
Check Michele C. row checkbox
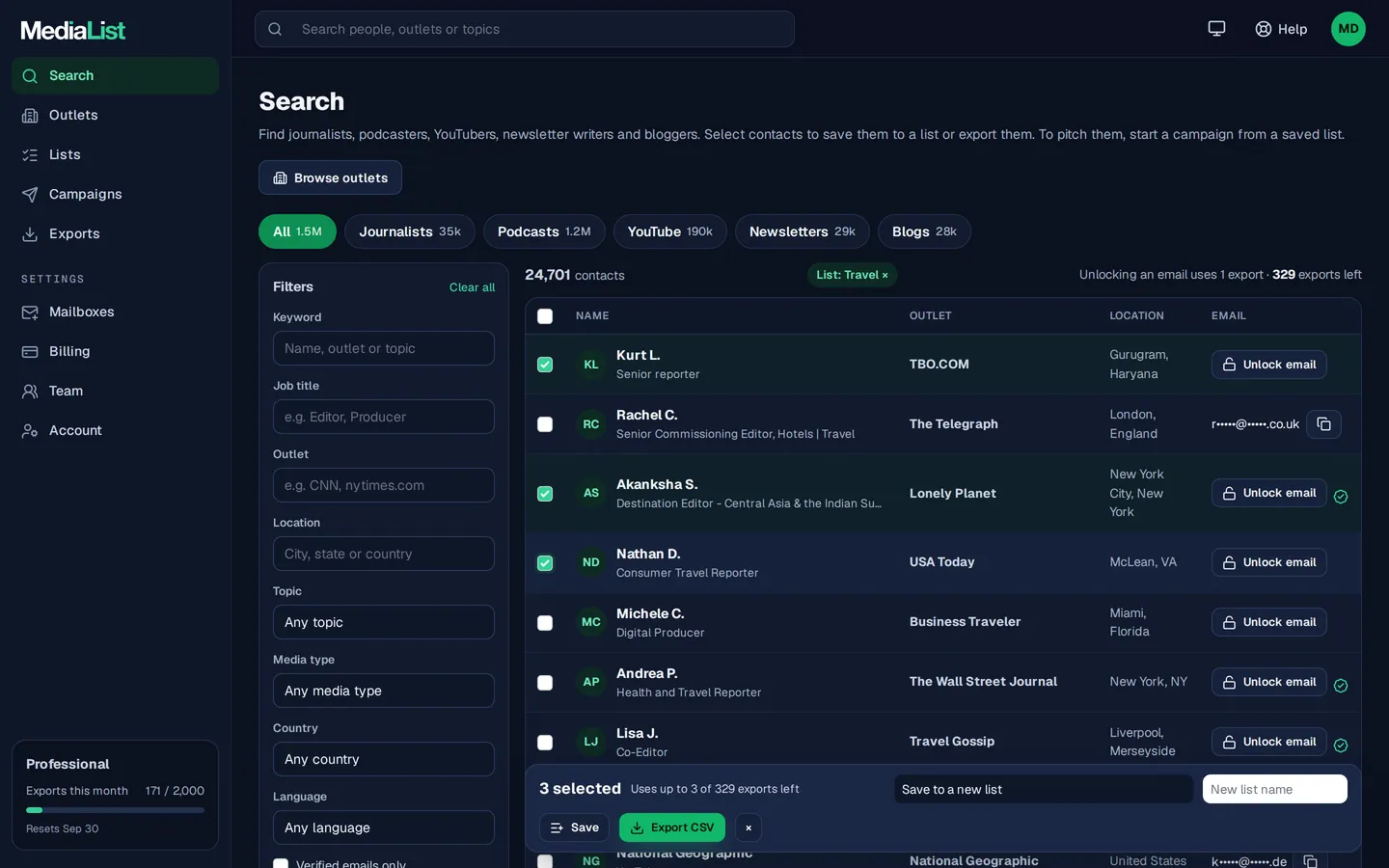click(x=545, y=623)
